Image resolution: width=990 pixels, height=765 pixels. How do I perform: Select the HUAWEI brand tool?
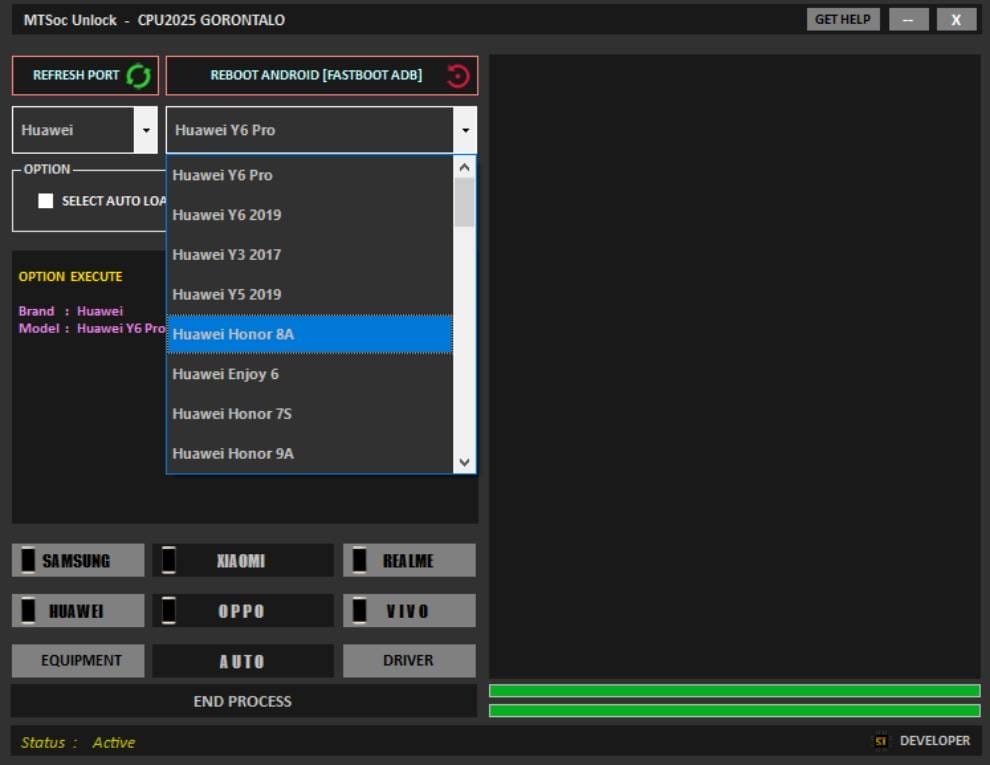(78, 610)
